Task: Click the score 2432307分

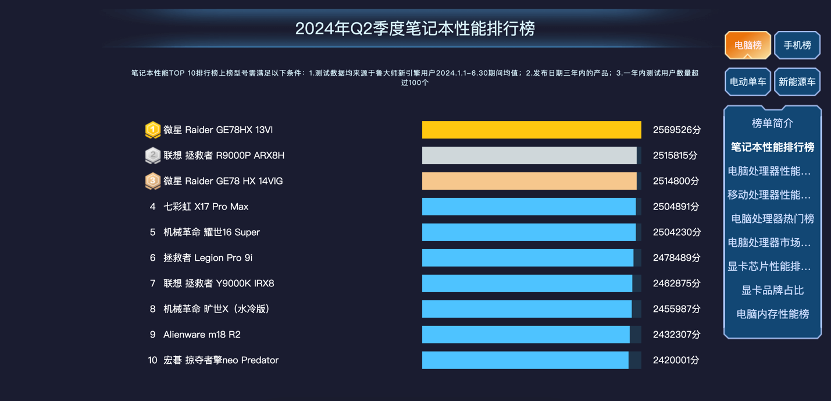Action: [677, 335]
